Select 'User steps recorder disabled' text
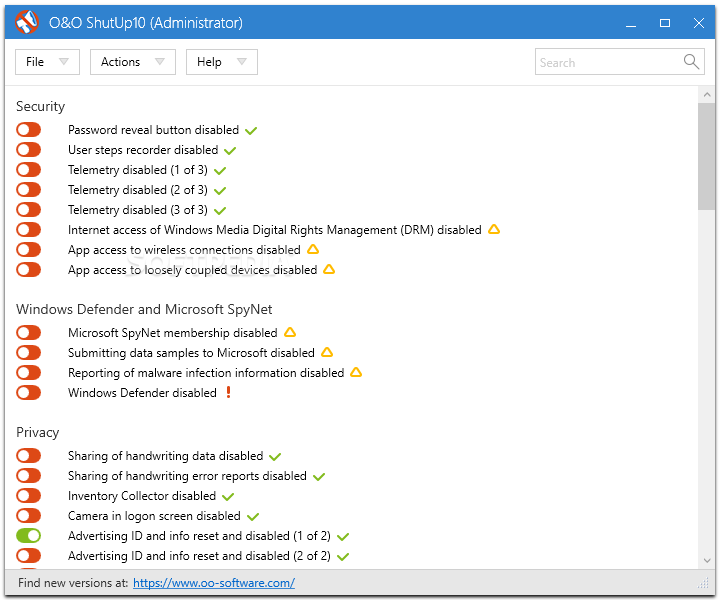The width and height of the screenshot is (720, 600). click(143, 150)
